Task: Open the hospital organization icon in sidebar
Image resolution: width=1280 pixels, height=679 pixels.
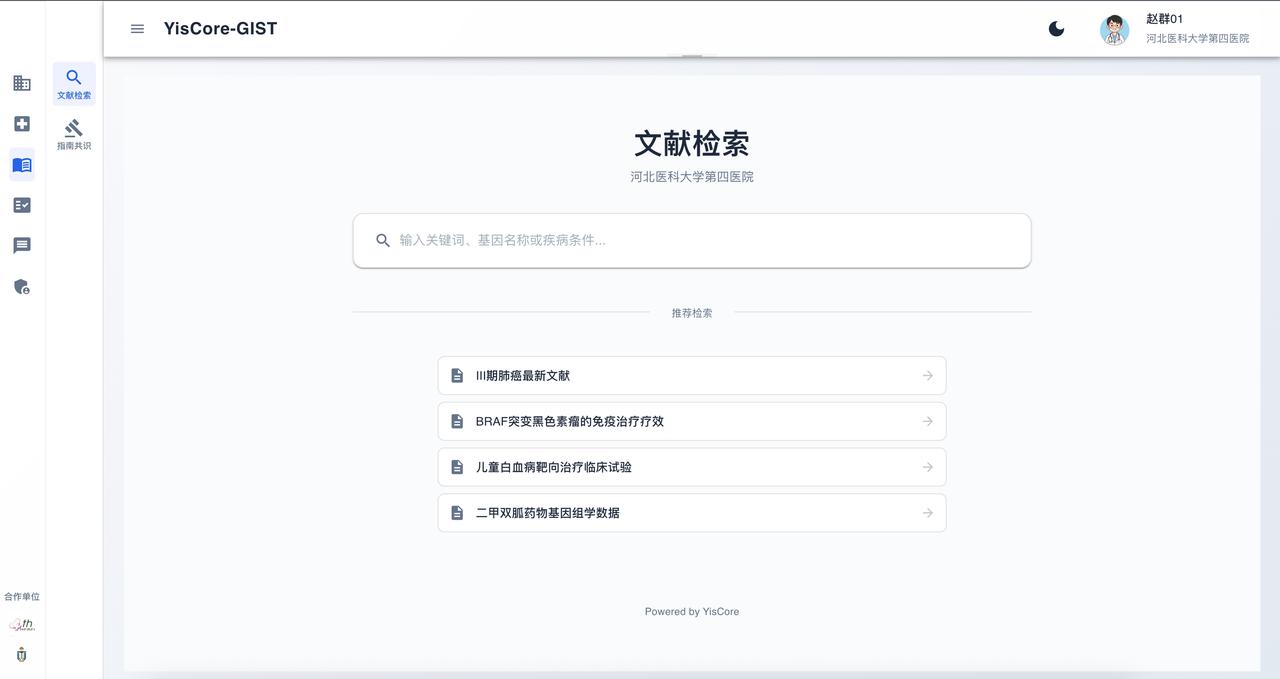Action: coord(22,83)
